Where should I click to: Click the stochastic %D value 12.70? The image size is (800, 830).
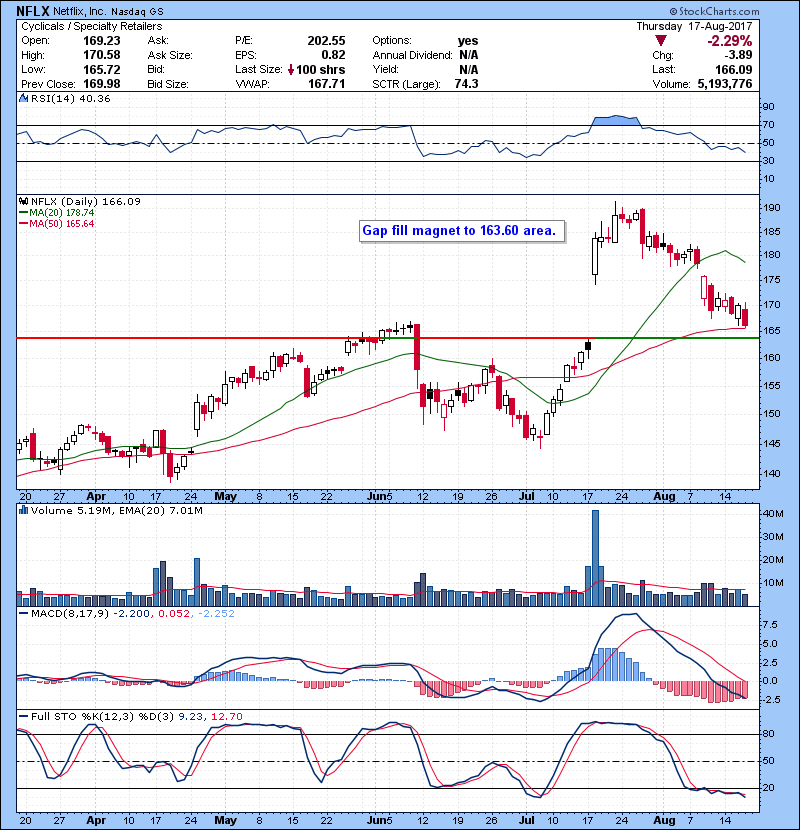point(227,716)
